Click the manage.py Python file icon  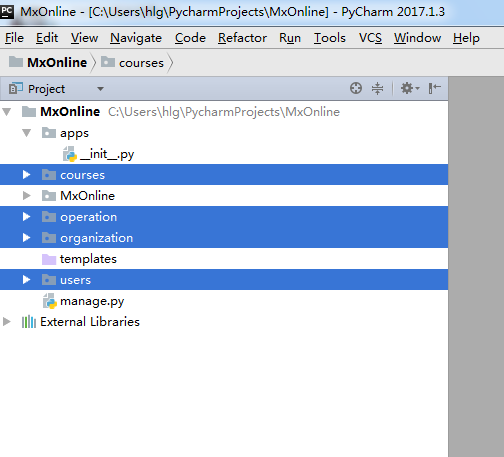tap(50, 301)
